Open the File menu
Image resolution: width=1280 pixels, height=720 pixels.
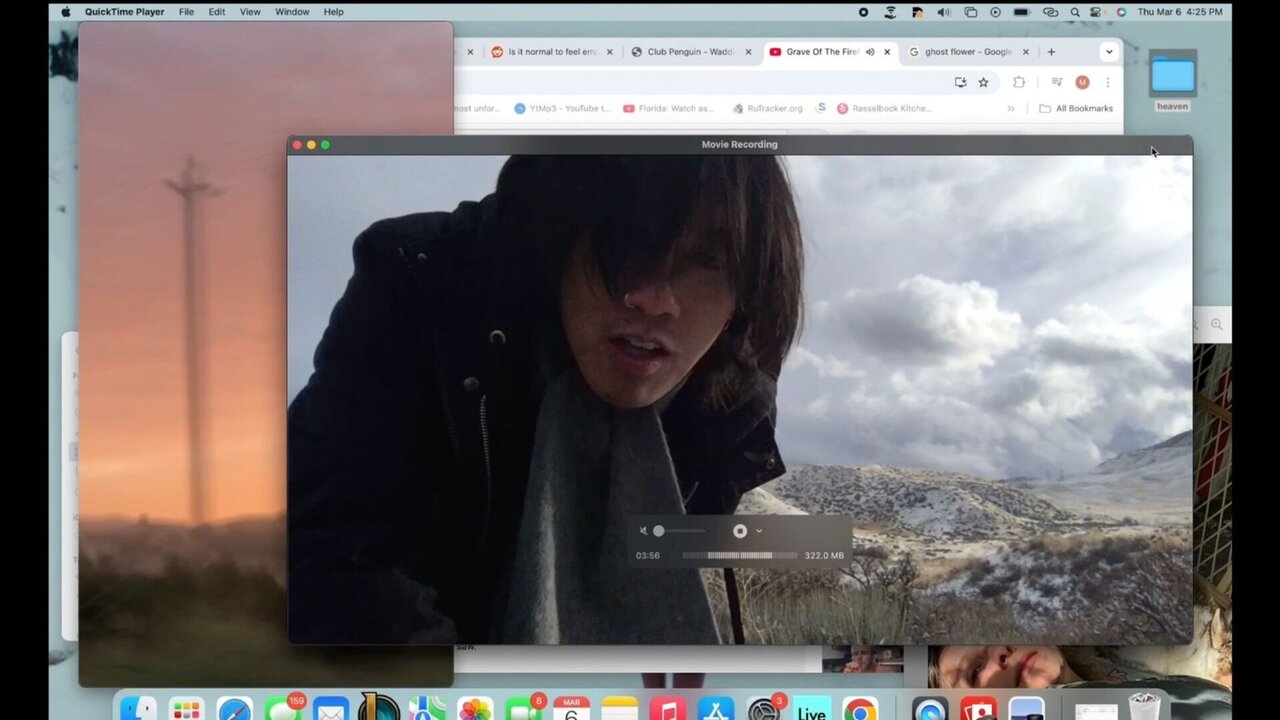point(186,12)
